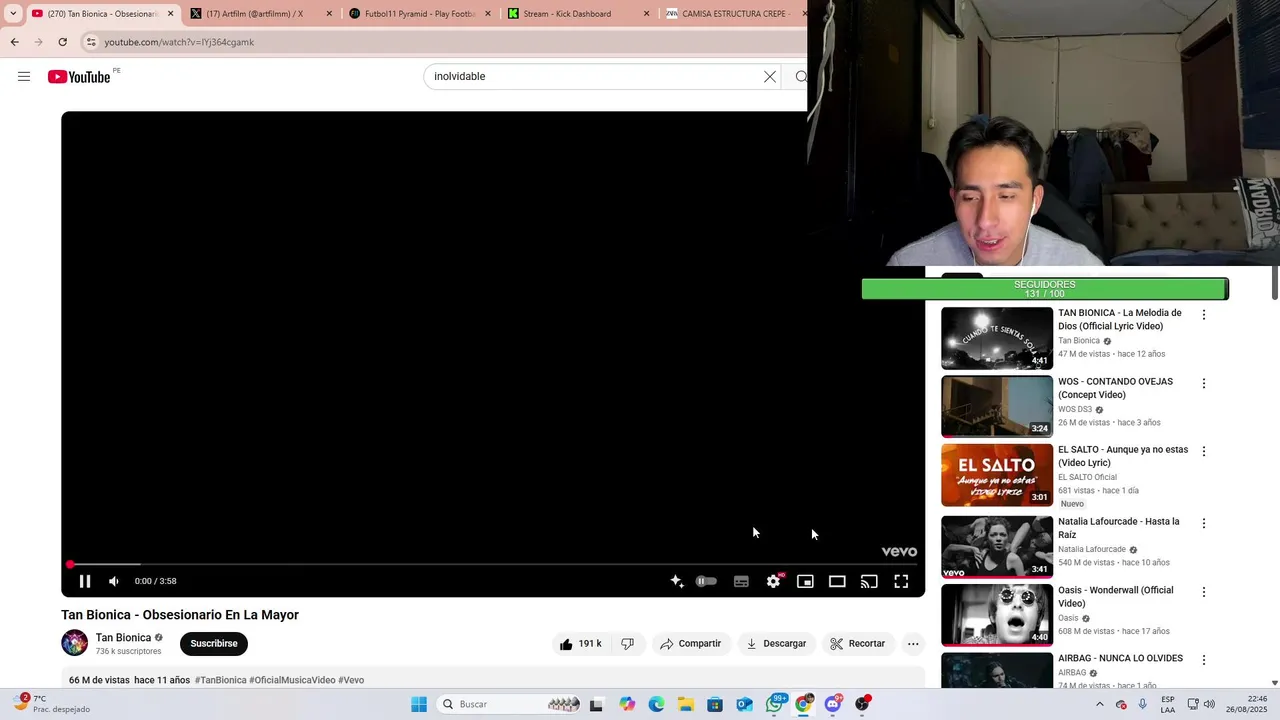
Task: Open options menu for Oasis Wonderwall
Action: coord(1204,592)
